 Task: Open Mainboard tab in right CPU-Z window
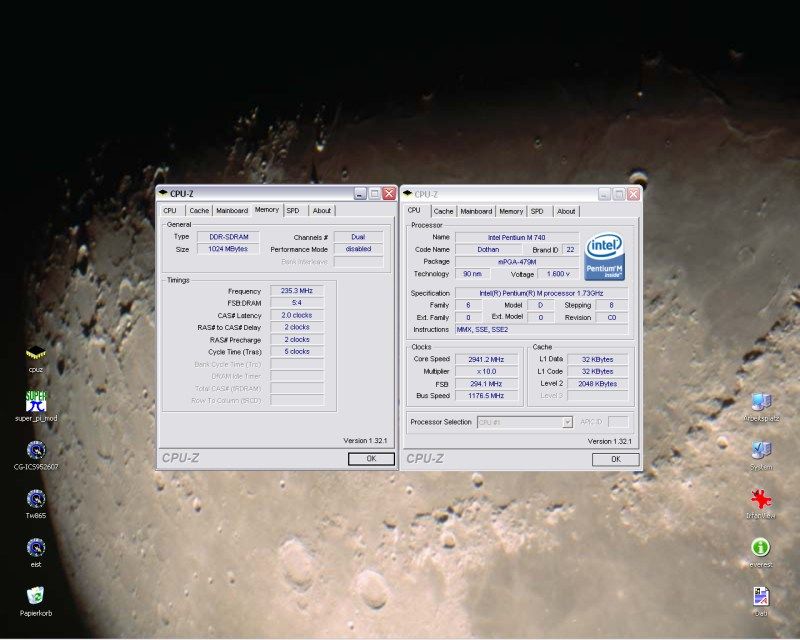(x=476, y=211)
